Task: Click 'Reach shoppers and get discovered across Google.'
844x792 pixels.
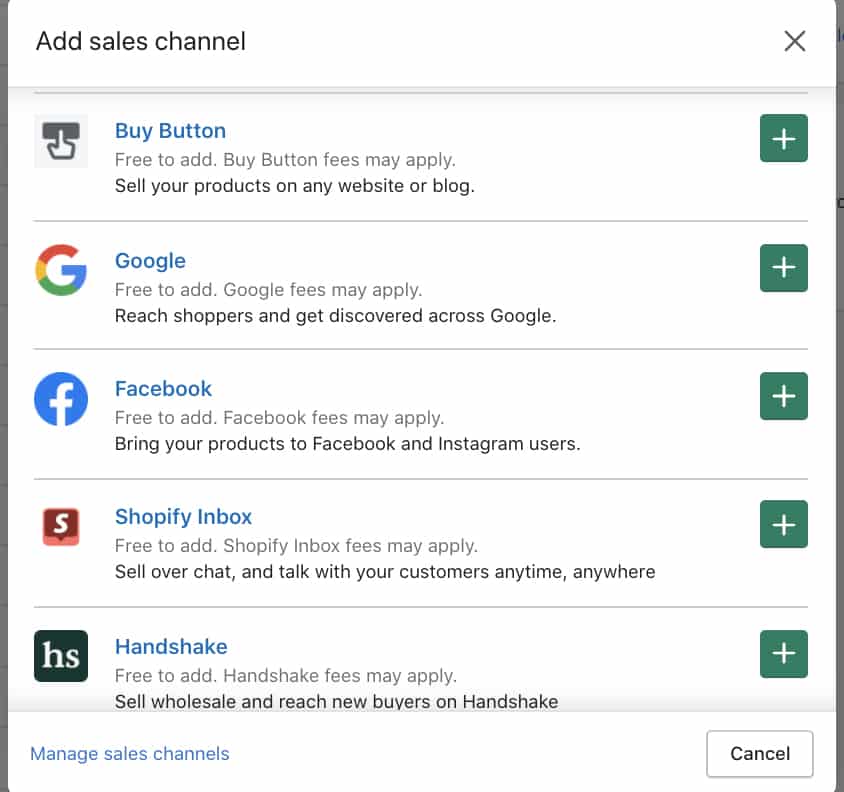Action: [x=335, y=316]
